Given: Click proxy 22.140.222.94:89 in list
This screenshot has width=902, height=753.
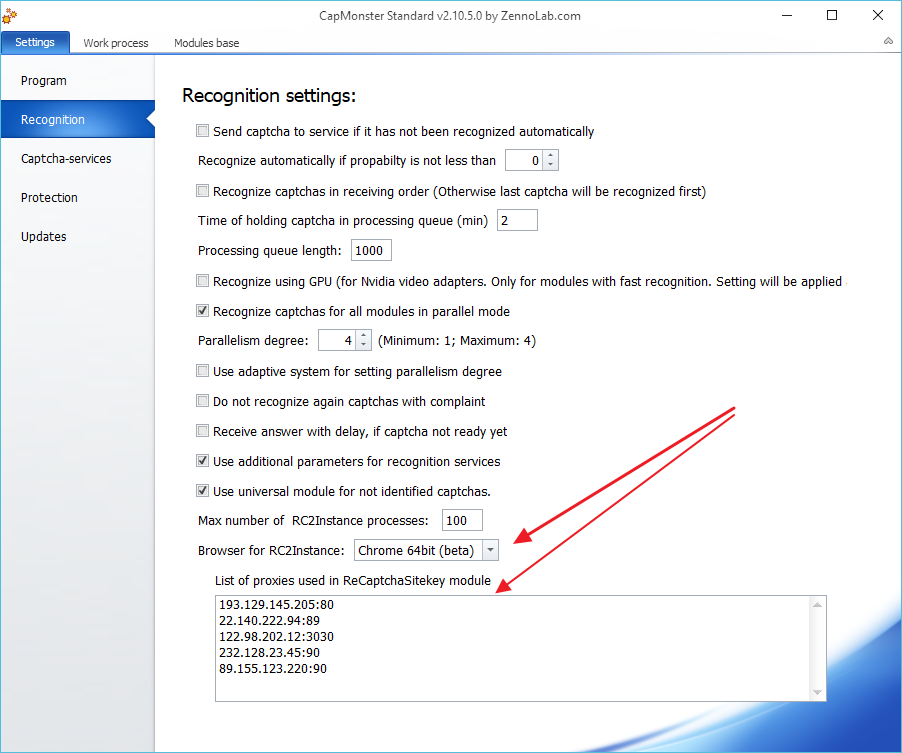Looking at the screenshot, I should pyautogui.click(x=269, y=621).
